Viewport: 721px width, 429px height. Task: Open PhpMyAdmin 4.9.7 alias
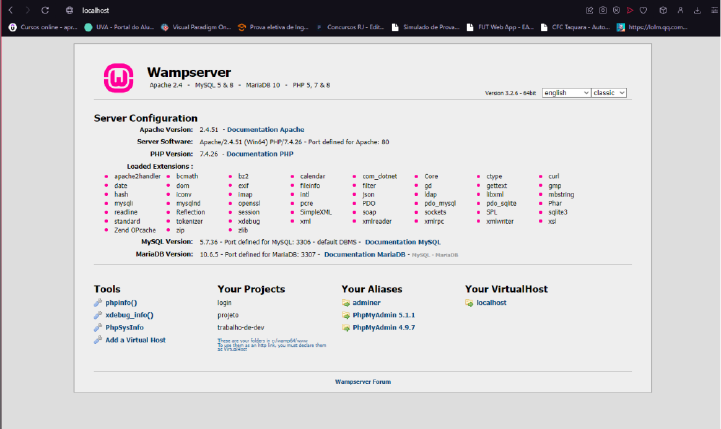pos(383,327)
